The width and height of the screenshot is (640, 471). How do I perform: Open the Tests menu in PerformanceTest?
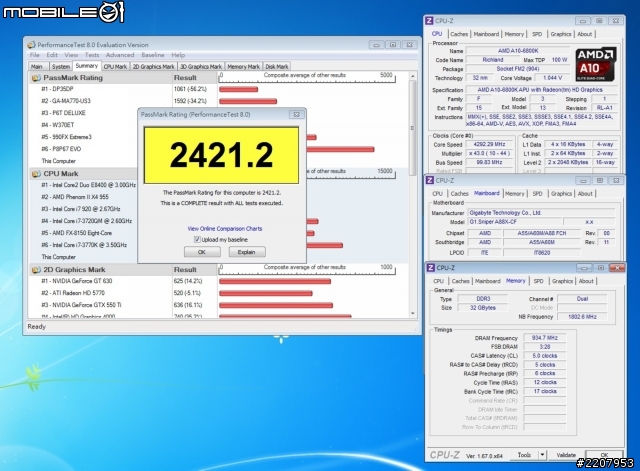(x=92, y=55)
